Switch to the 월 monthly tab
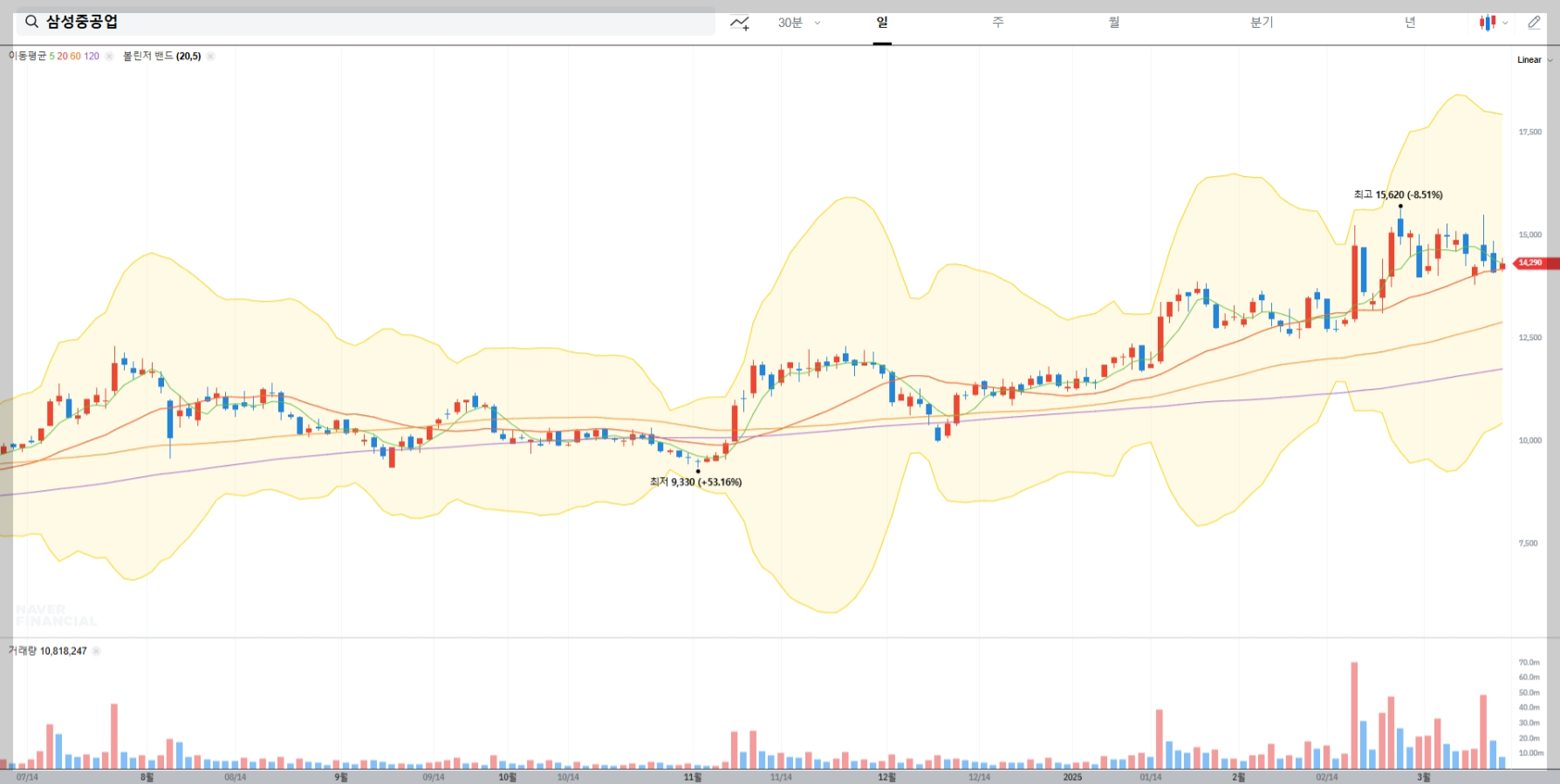 tap(1114, 23)
